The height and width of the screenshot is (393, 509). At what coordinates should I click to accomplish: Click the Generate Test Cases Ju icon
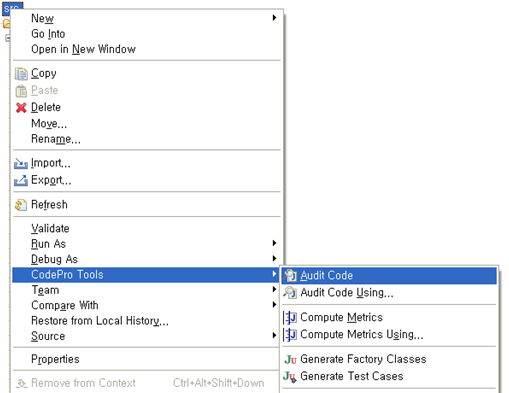tap(290, 377)
